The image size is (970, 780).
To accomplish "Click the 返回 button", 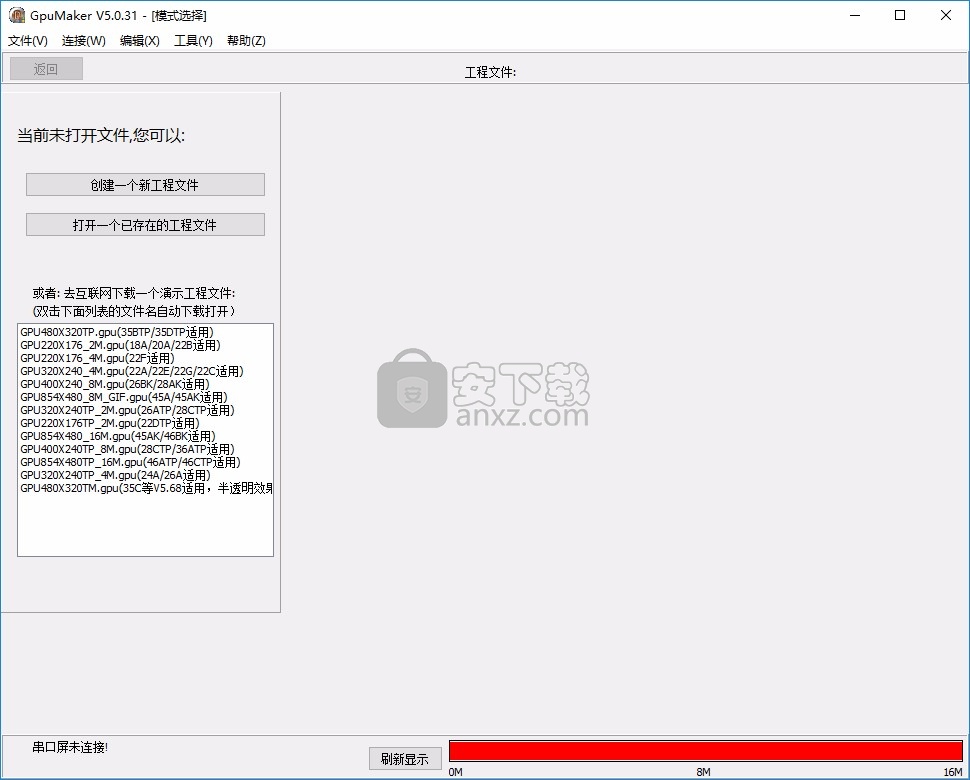I will pyautogui.click(x=46, y=69).
